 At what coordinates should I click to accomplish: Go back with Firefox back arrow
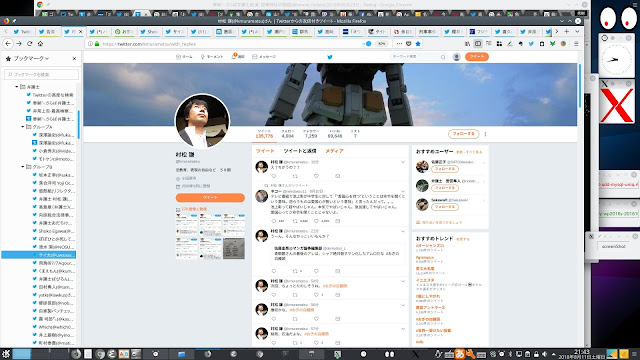coord(8,44)
